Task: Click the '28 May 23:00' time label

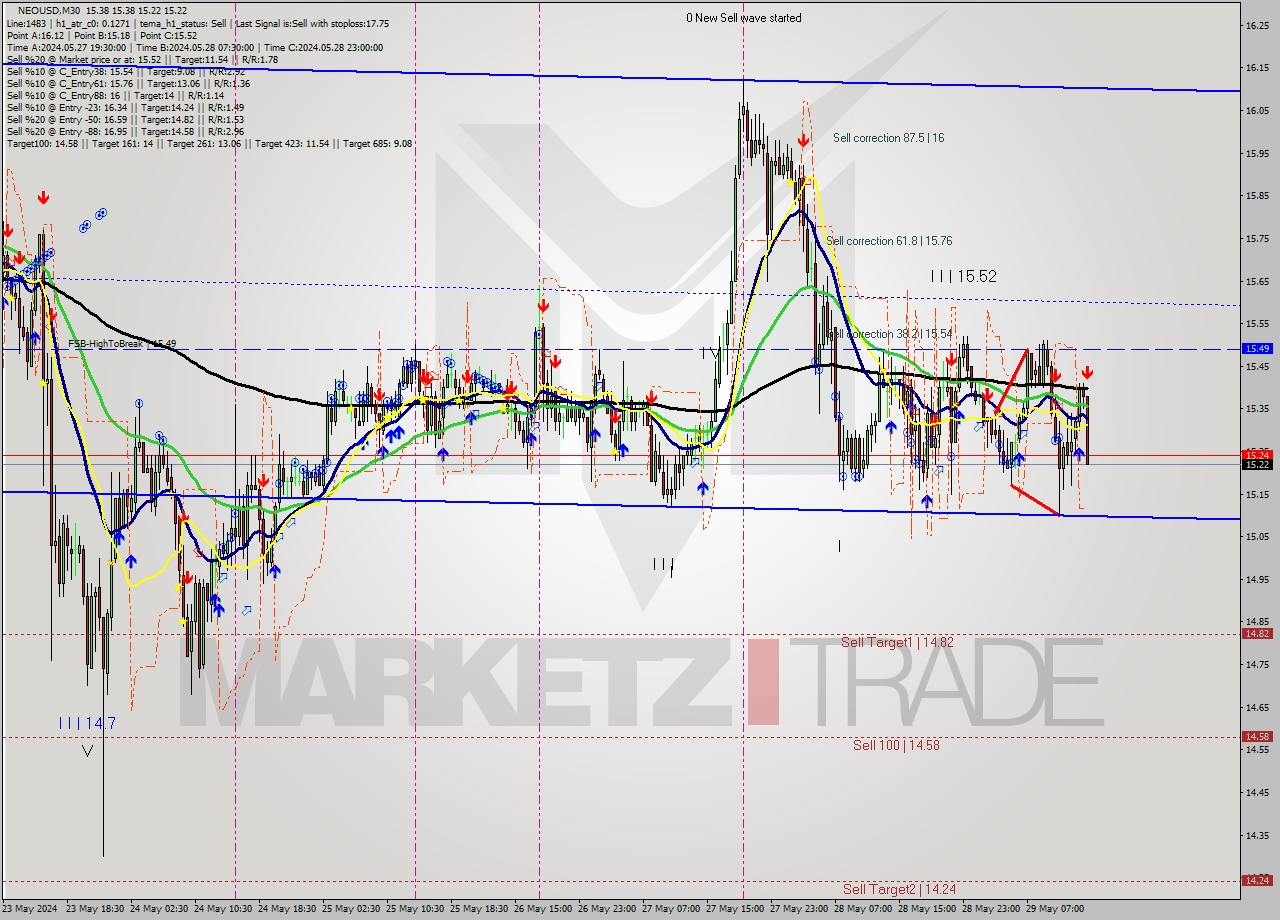Action: 990,909
